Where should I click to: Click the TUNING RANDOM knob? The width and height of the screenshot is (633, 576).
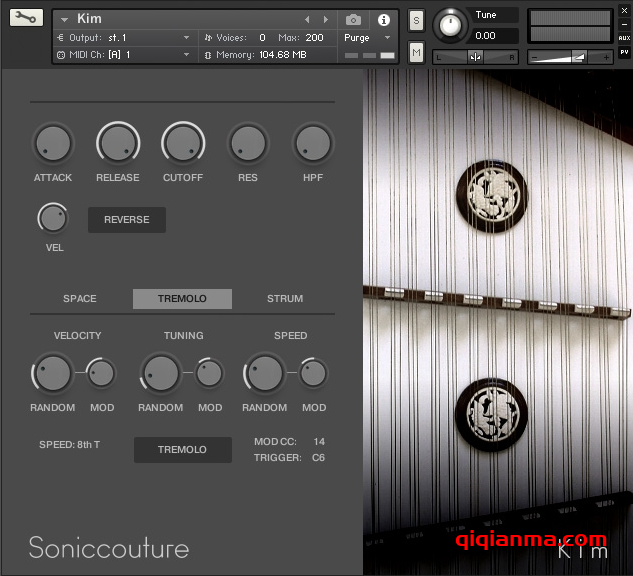click(161, 373)
